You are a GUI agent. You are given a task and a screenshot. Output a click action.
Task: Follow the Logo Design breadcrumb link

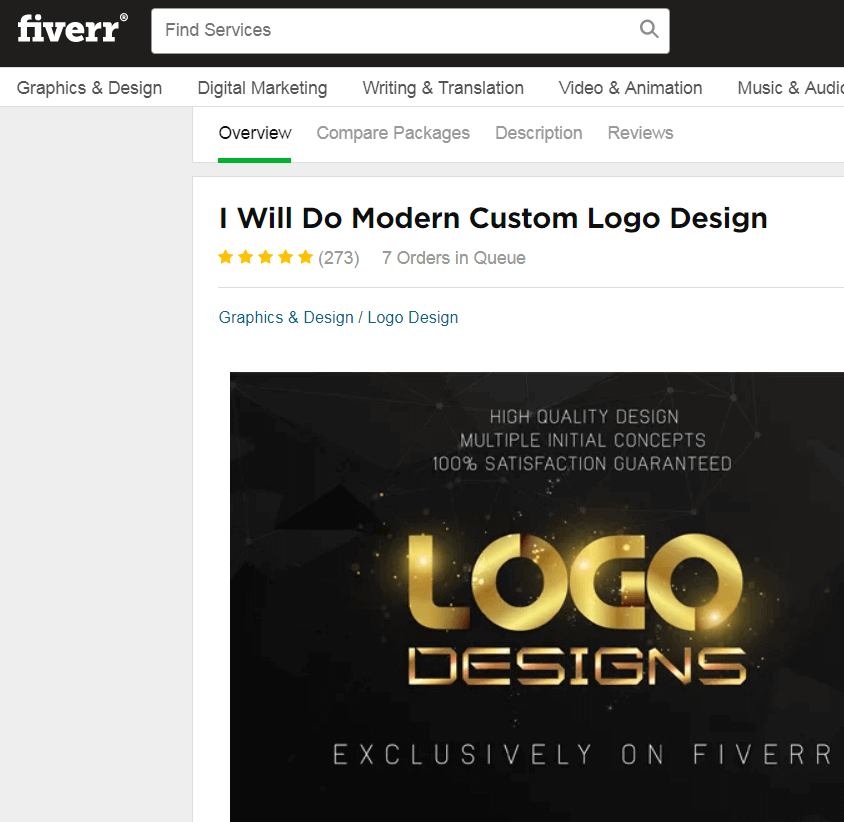(413, 318)
